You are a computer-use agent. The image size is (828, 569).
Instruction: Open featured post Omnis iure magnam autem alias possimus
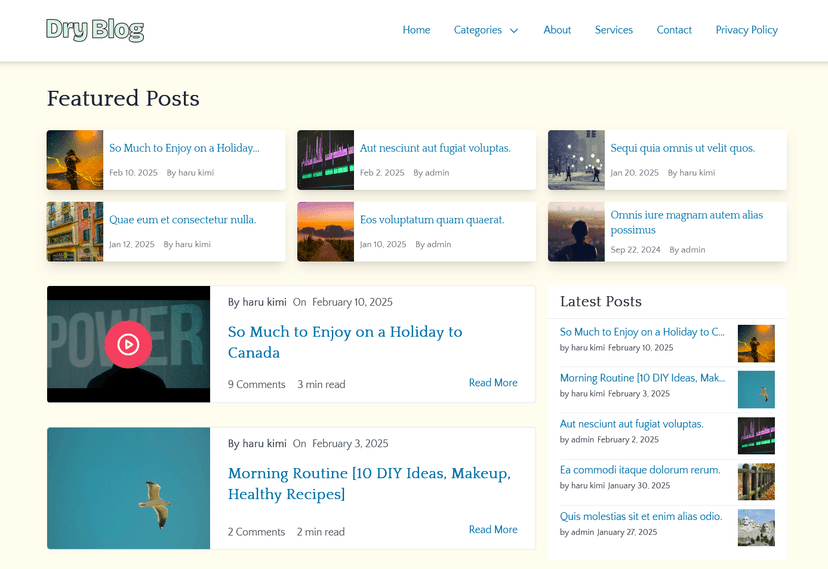(x=686, y=222)
